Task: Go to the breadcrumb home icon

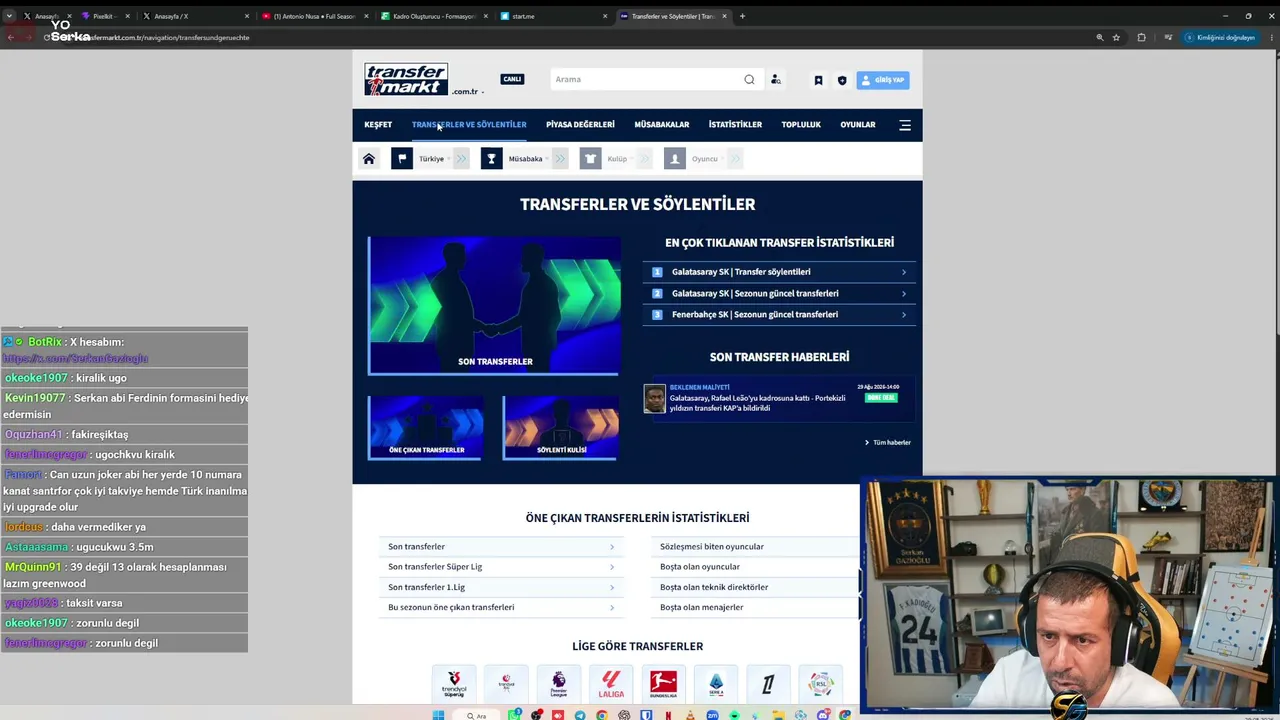Action: (x=369, y=159)
